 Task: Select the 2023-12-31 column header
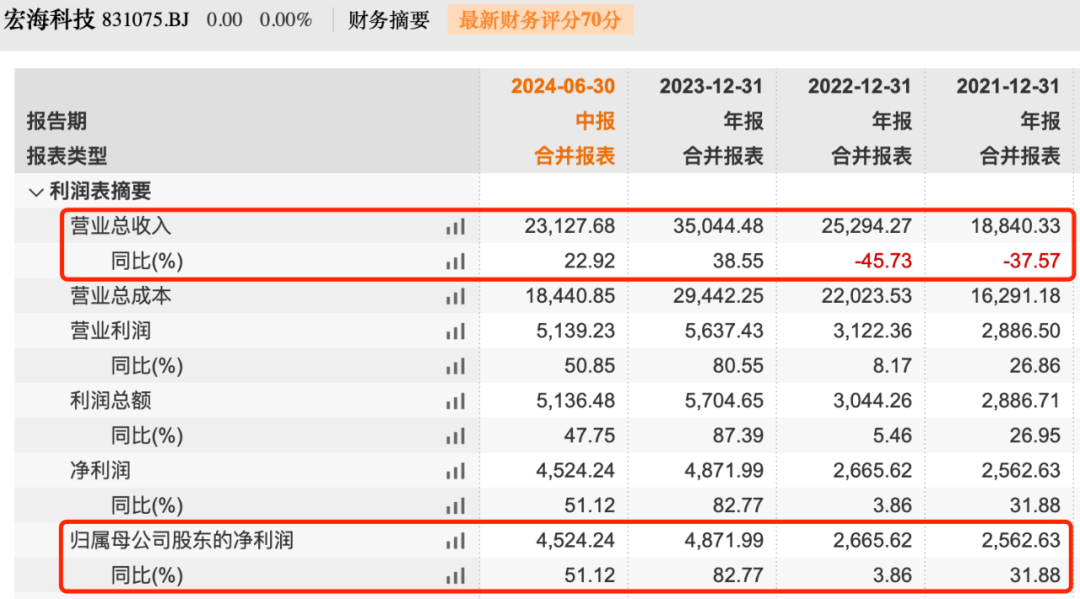click(711, 86)
